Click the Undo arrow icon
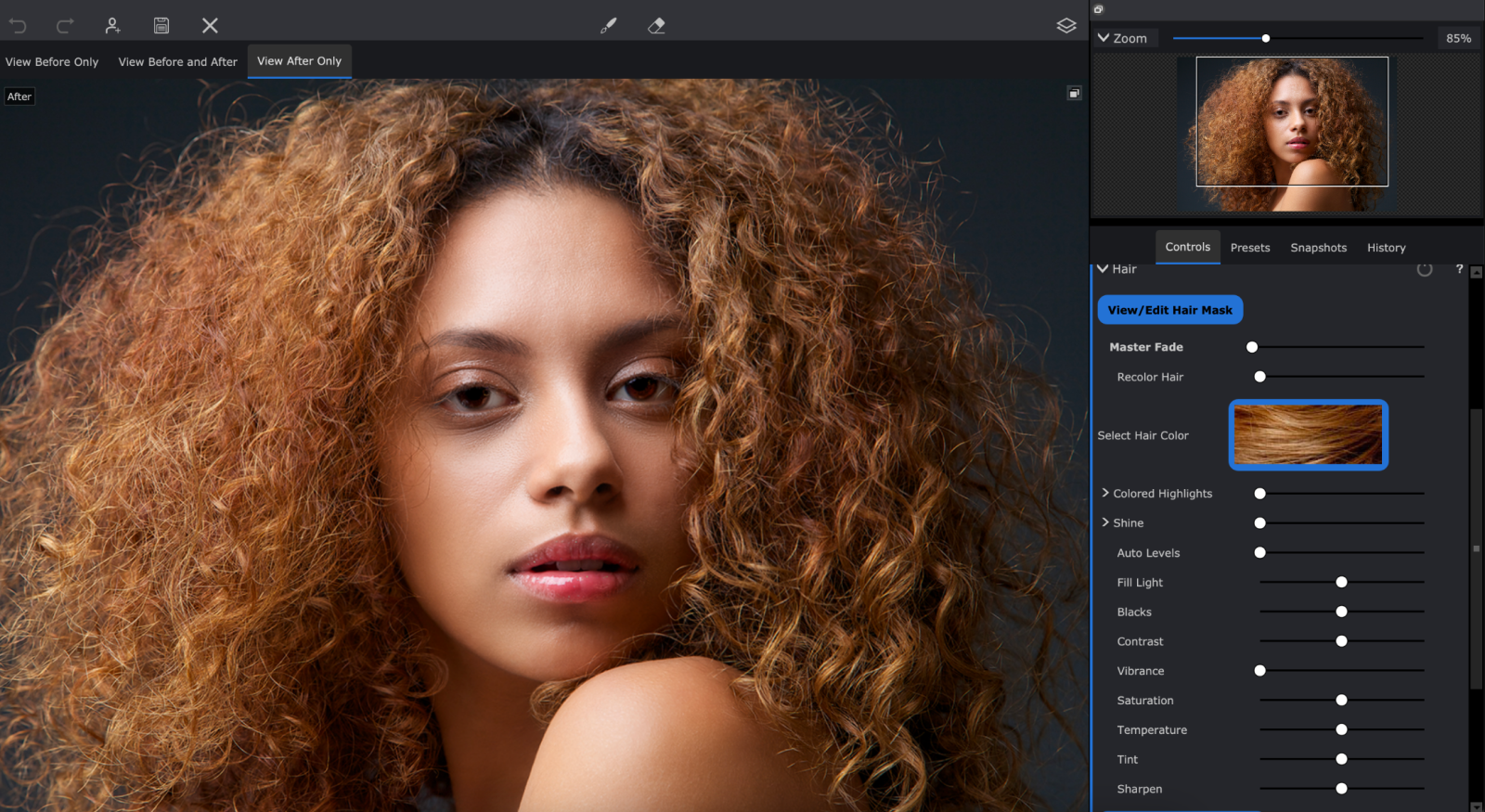This screenshot has width=1485, height=812. [18, 26]
